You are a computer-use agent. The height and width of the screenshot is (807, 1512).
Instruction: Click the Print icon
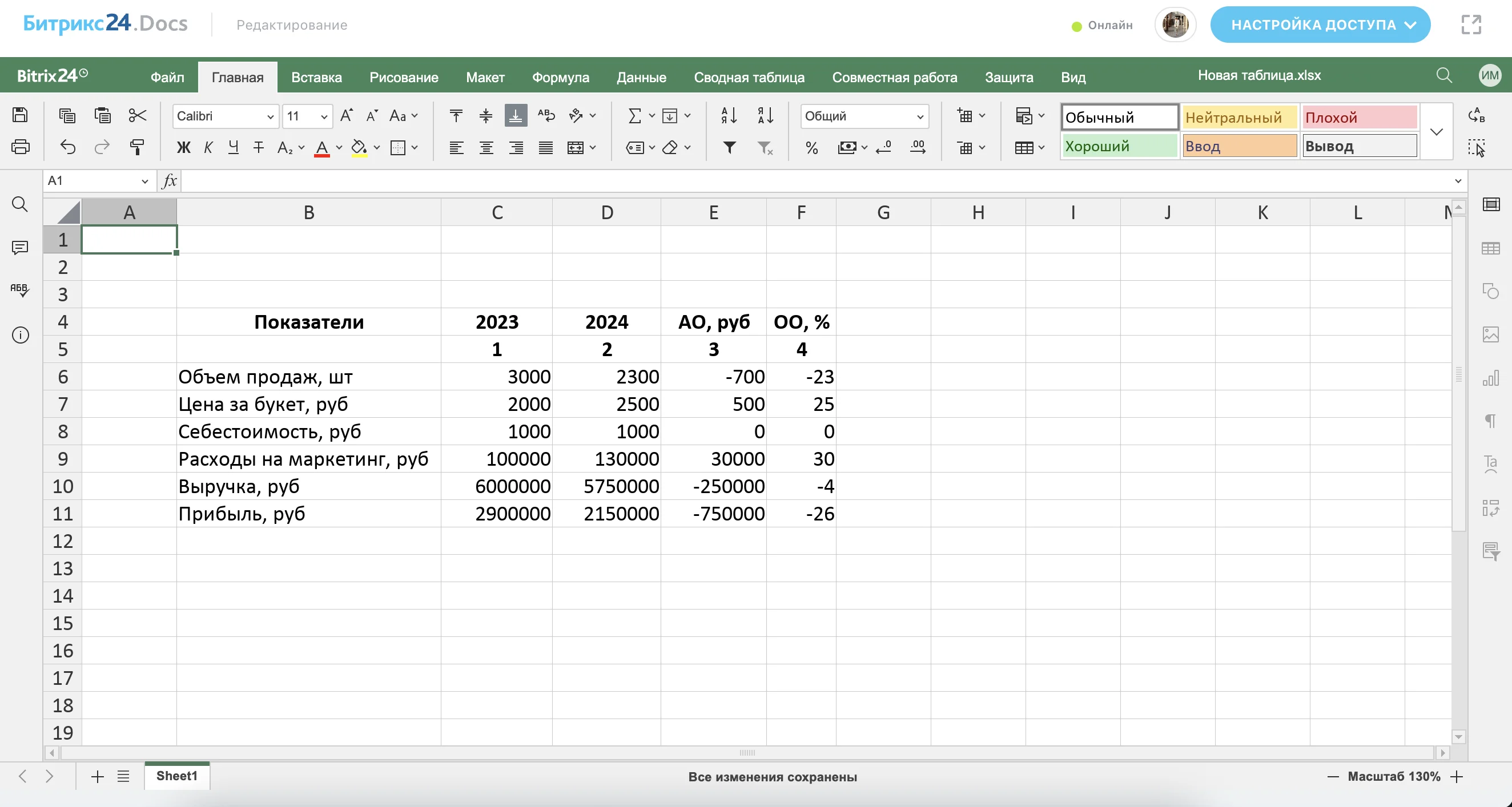click(x=20, y=147)
